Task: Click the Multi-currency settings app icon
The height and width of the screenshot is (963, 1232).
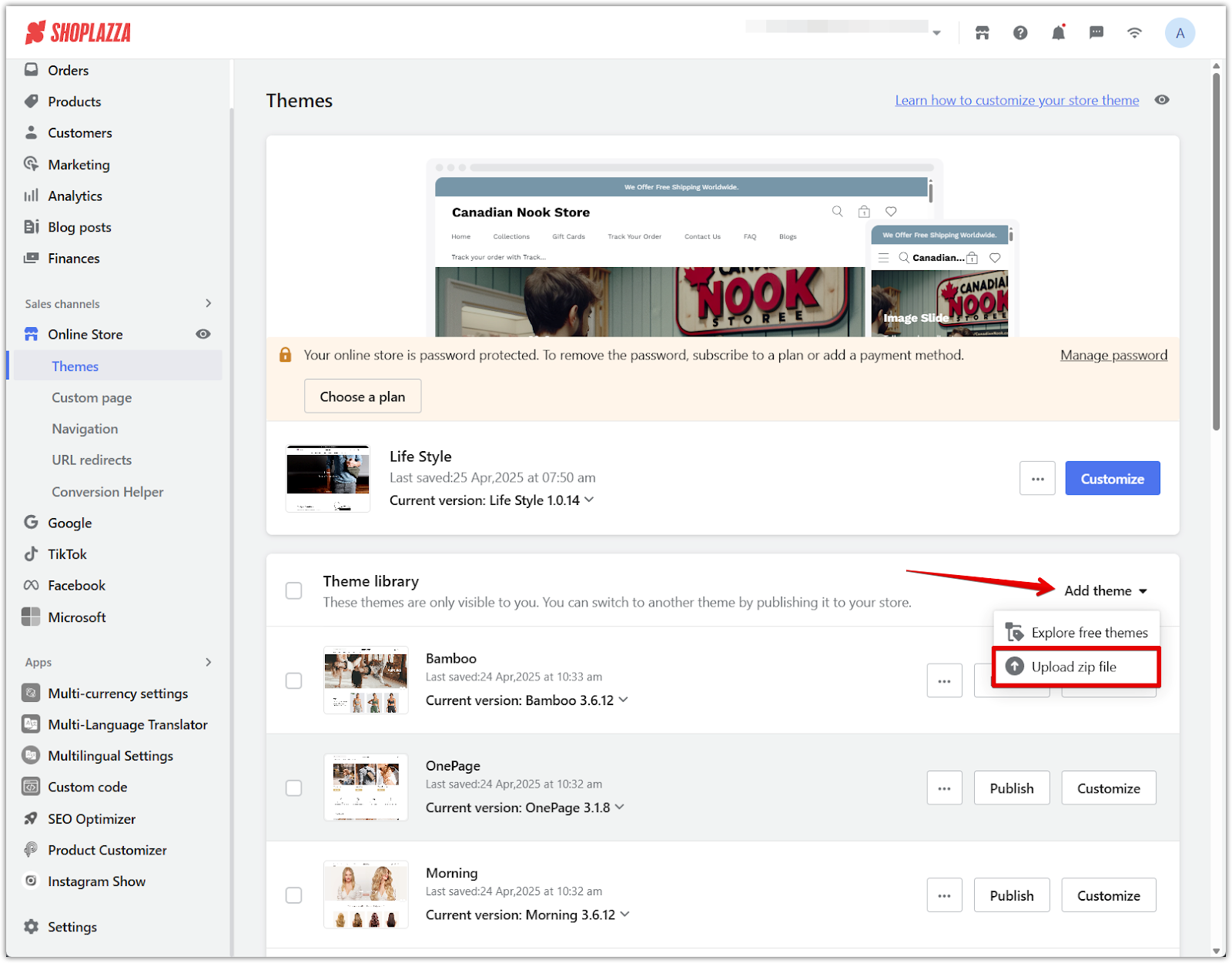Action: click(x=31, y=693)
